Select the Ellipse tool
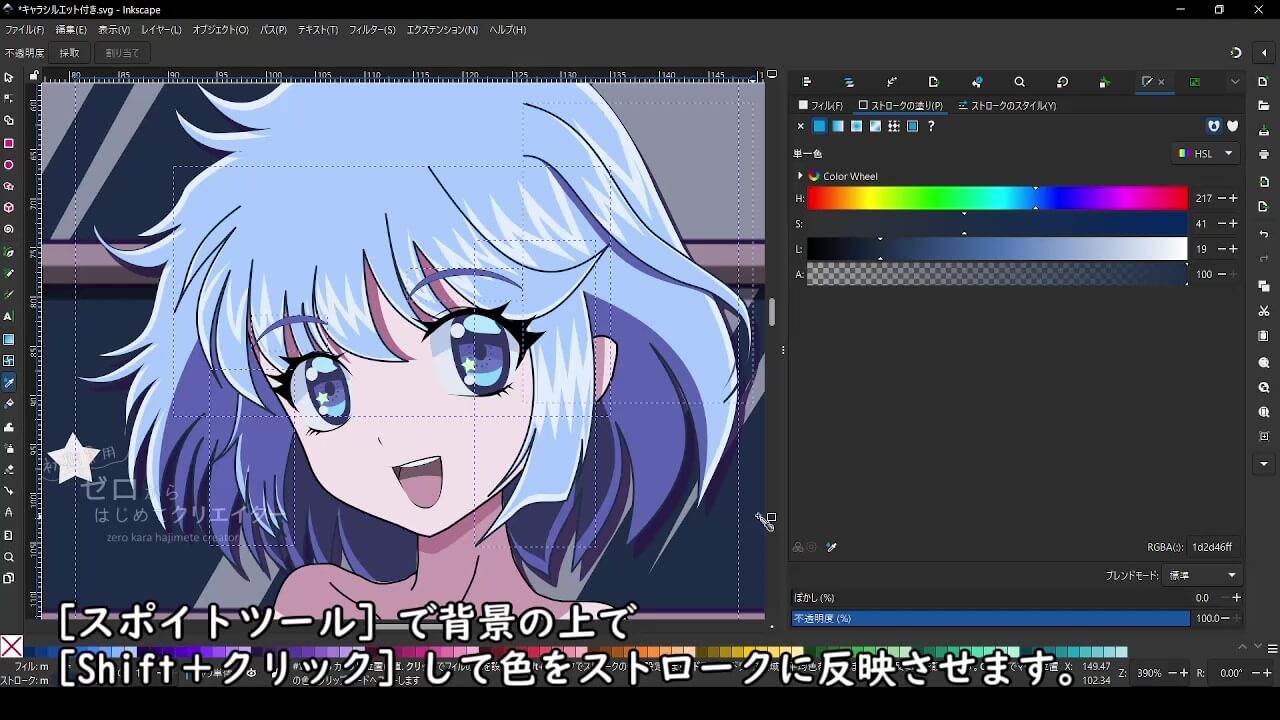Screen dimensions: 1280x720 (9, 165)
